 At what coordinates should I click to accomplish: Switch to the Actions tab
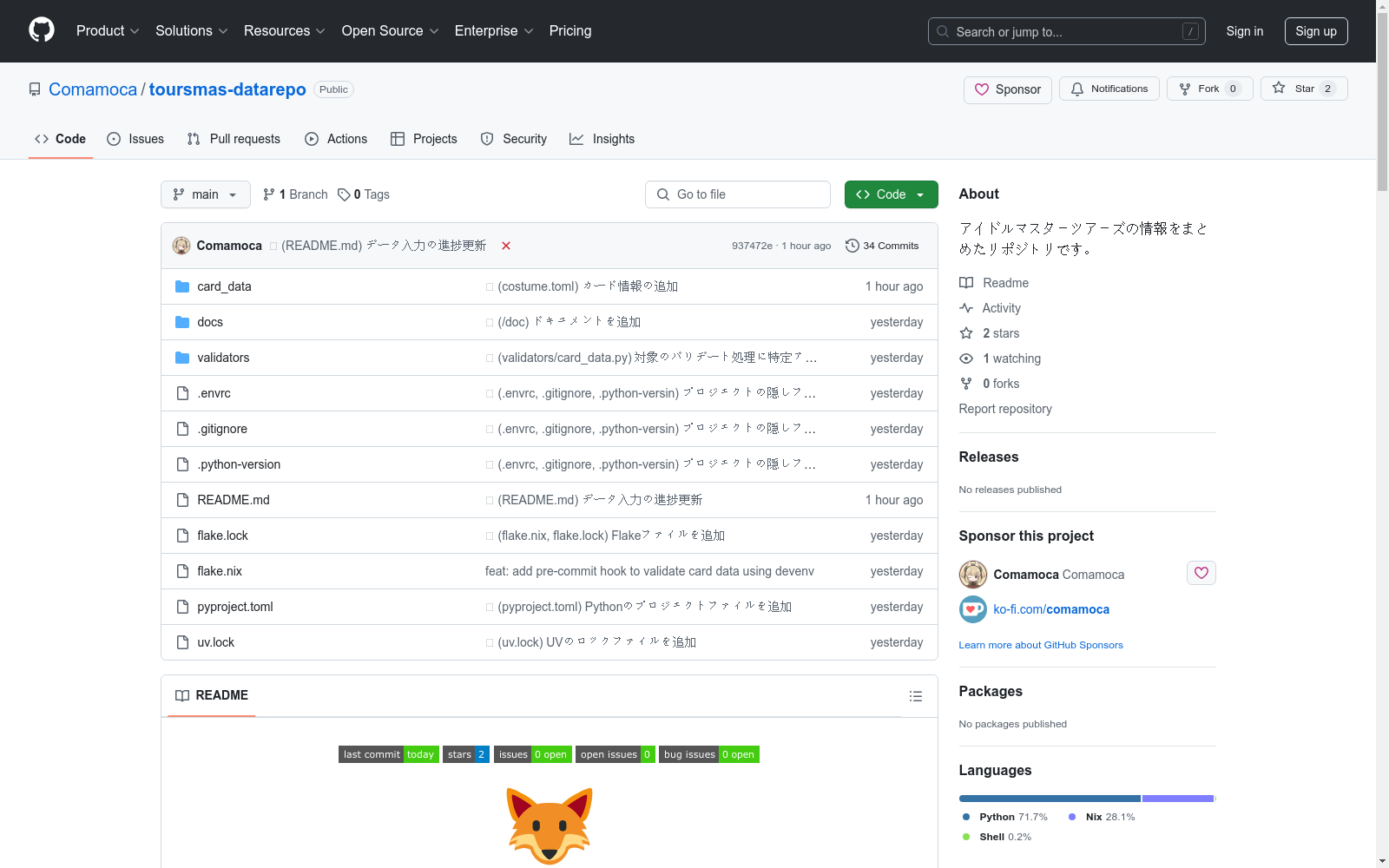336,139
